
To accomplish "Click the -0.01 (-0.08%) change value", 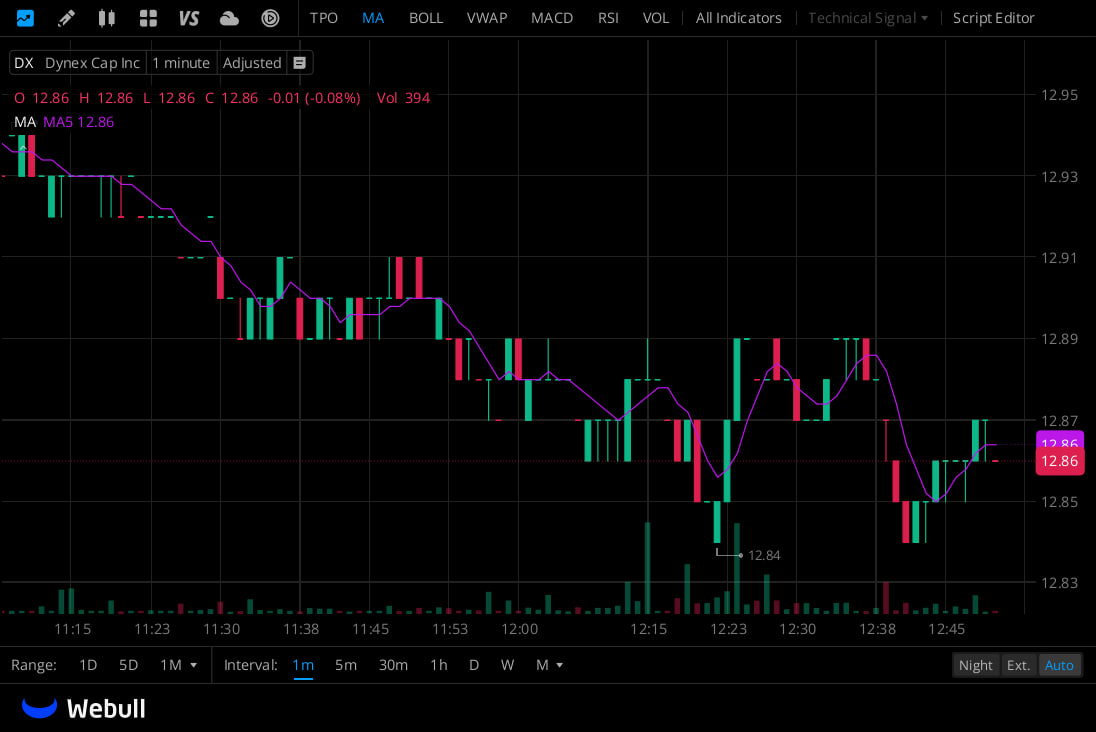I will (314, 98).
